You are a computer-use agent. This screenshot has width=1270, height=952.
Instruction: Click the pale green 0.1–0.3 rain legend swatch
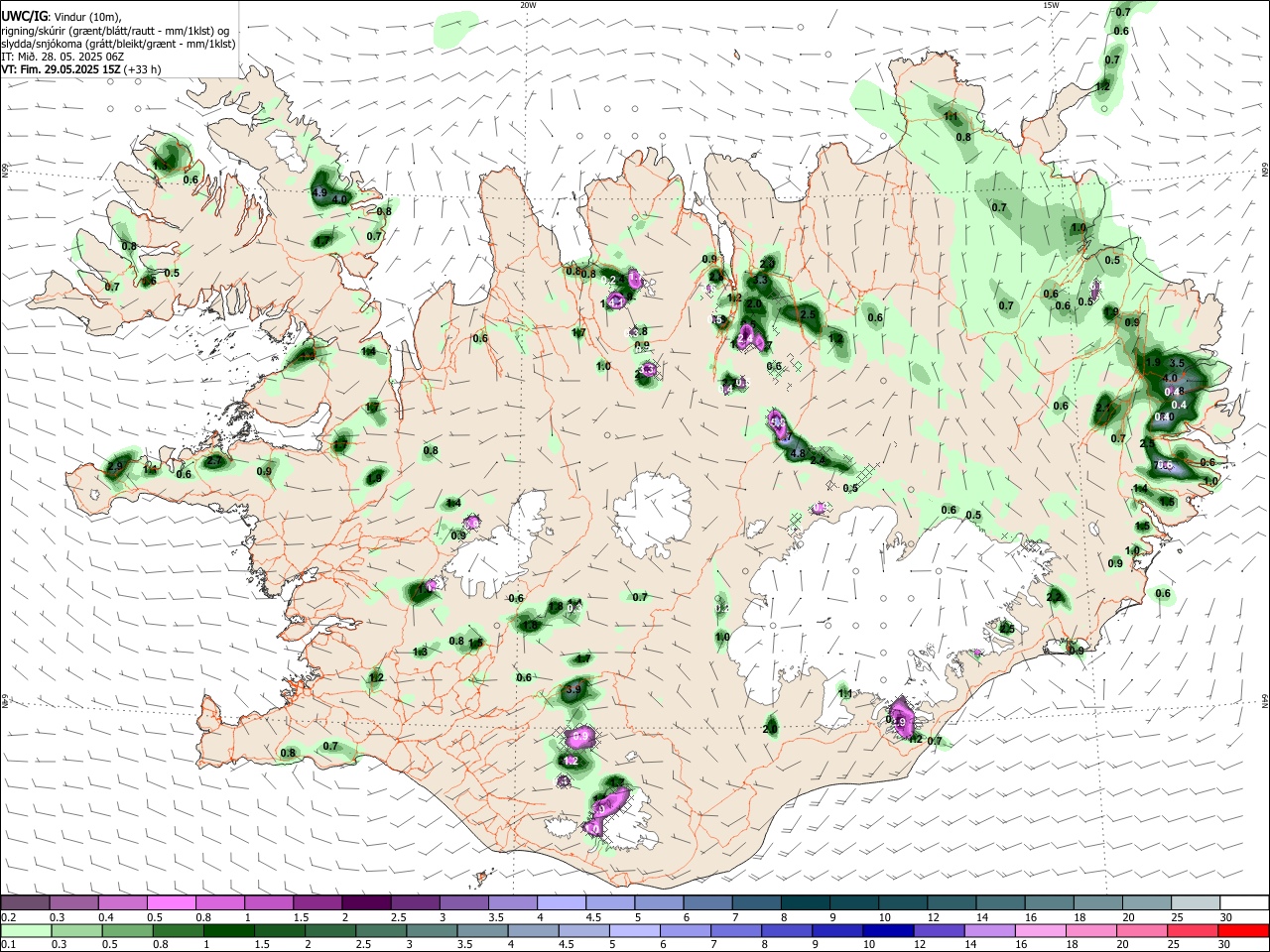(26, 930)
